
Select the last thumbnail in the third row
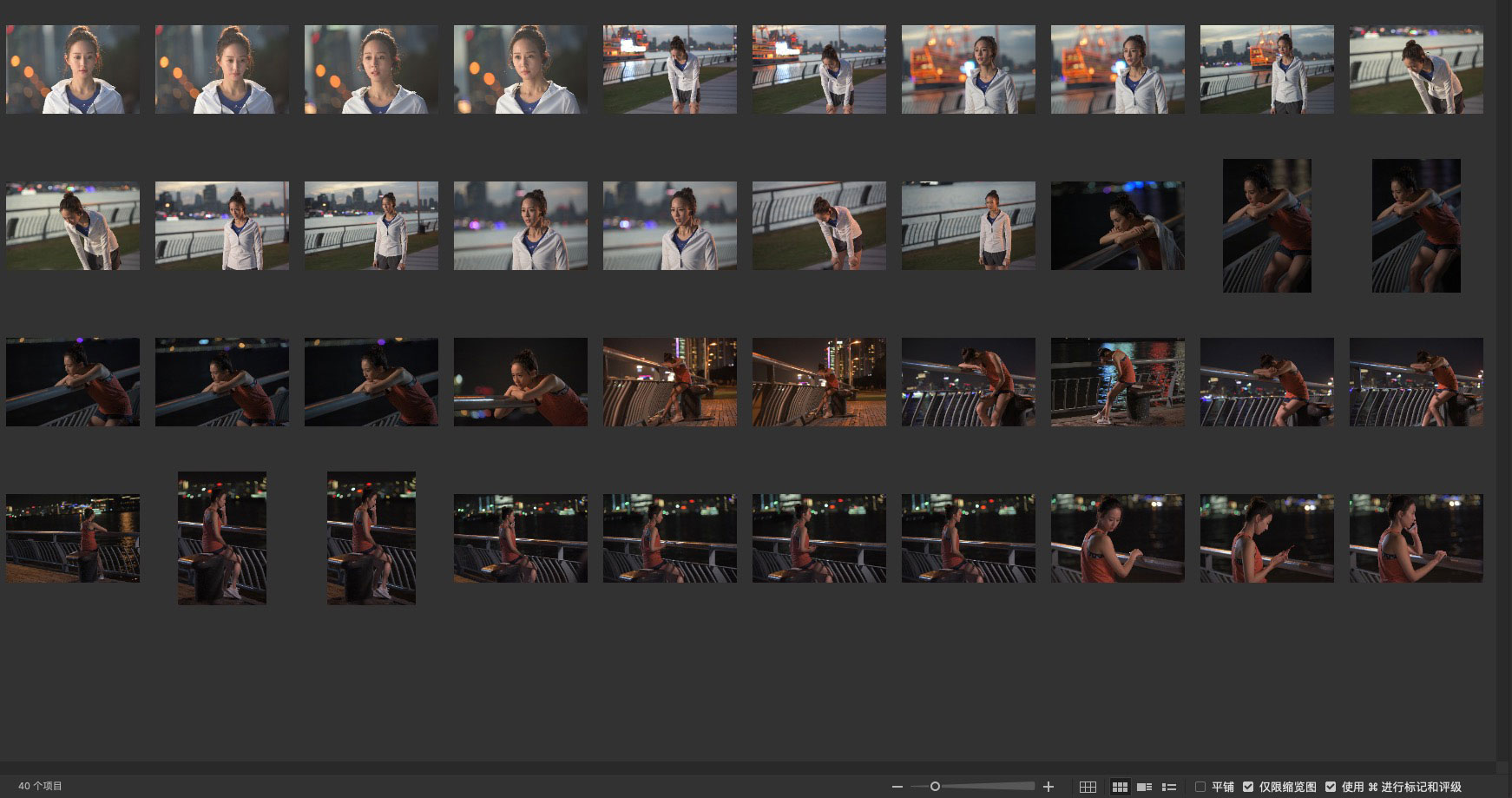pyautogui.click(x=1416, y=382)
